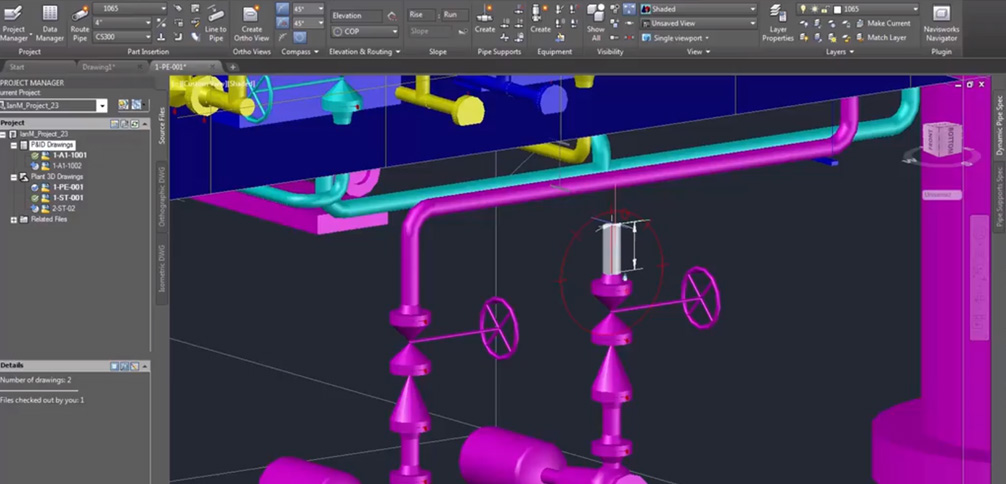The width and height of the screenshot is (1006, 484).
Task: Select drawing 1-A1-1001 in tree
Action: 69,155
